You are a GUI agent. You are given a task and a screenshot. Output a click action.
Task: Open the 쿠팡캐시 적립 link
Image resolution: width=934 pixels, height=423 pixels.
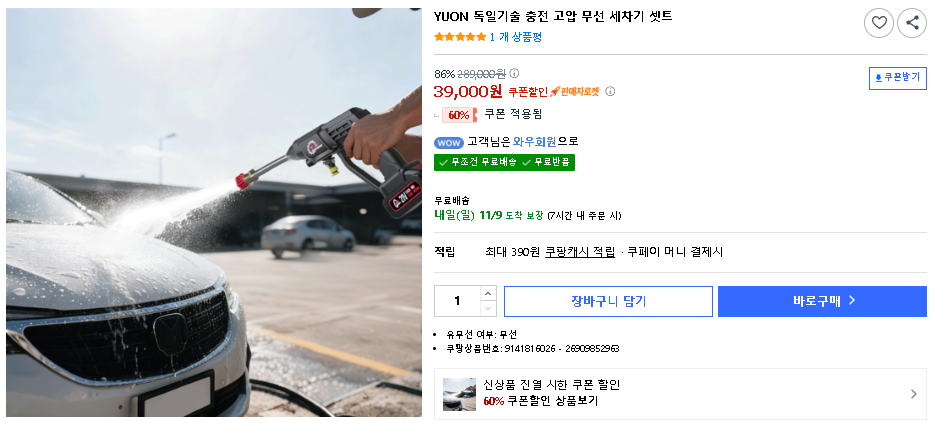tap(580, 252)
